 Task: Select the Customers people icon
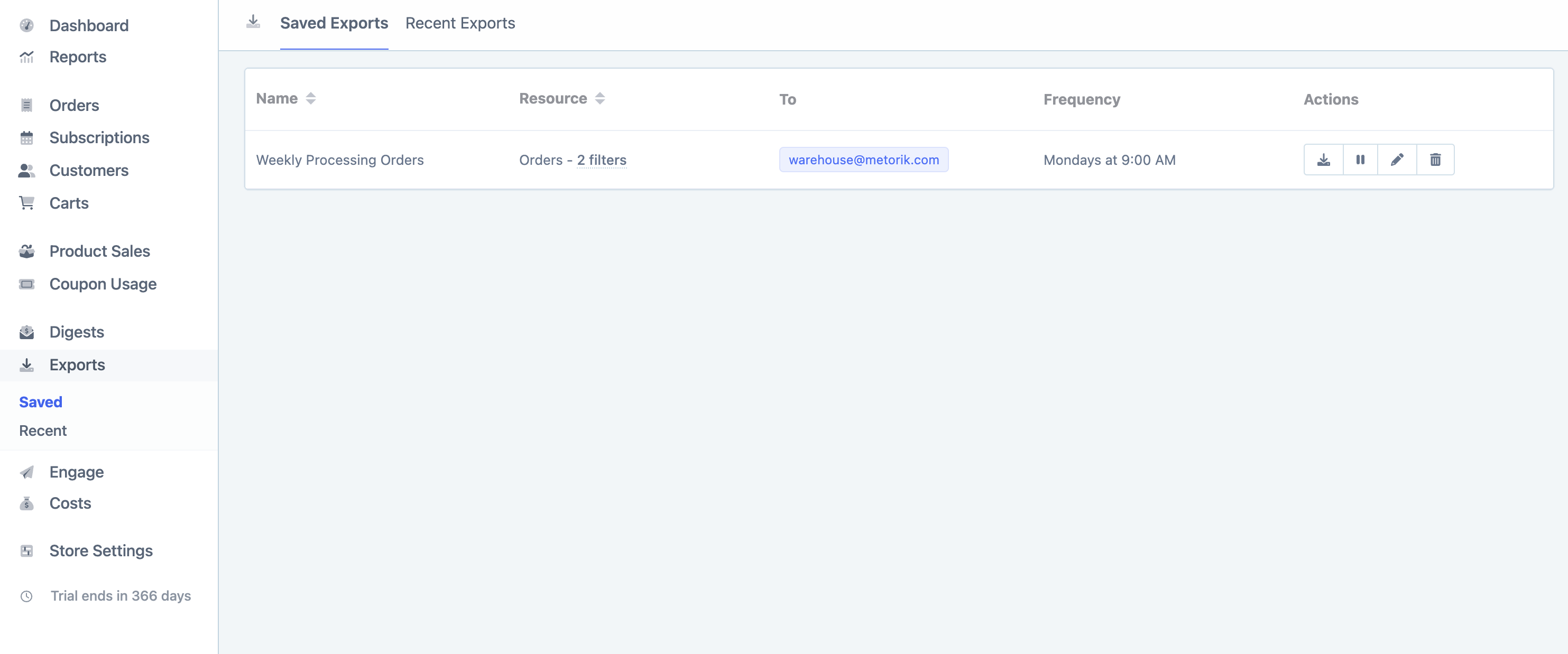pyautogui.click(x=27, y=170)
